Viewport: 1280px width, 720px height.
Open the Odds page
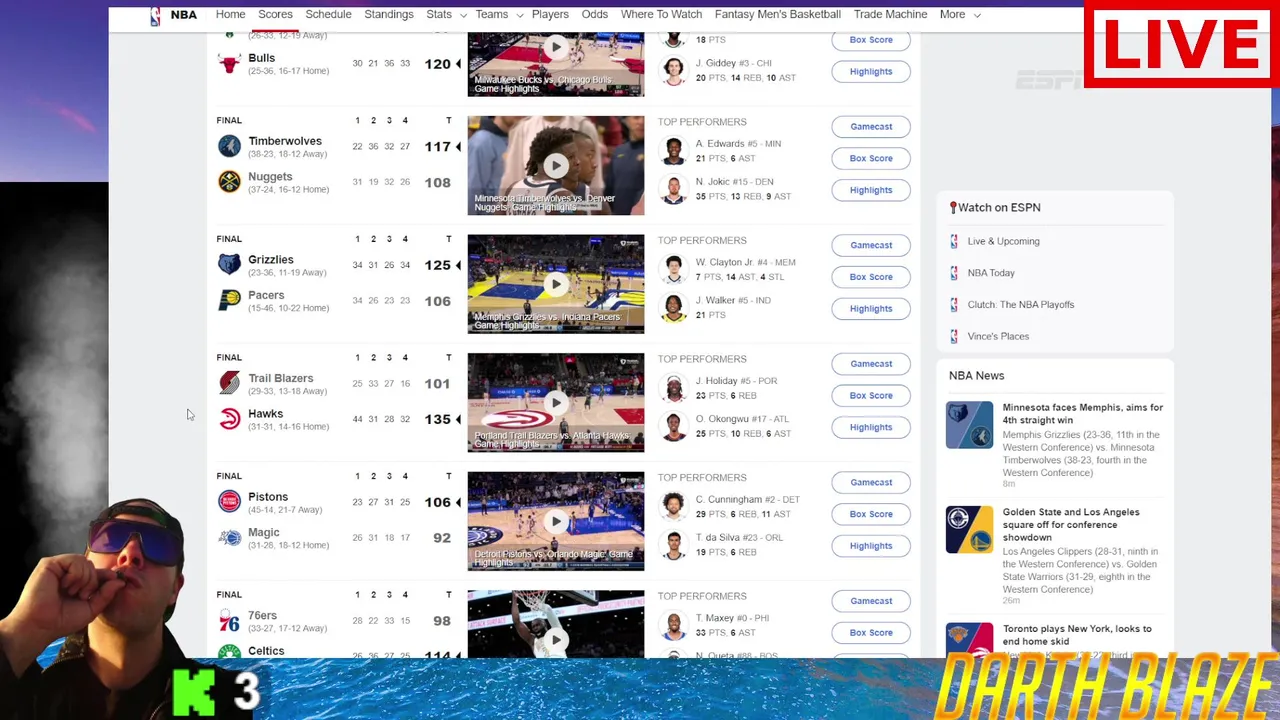(x=595, y=15)
